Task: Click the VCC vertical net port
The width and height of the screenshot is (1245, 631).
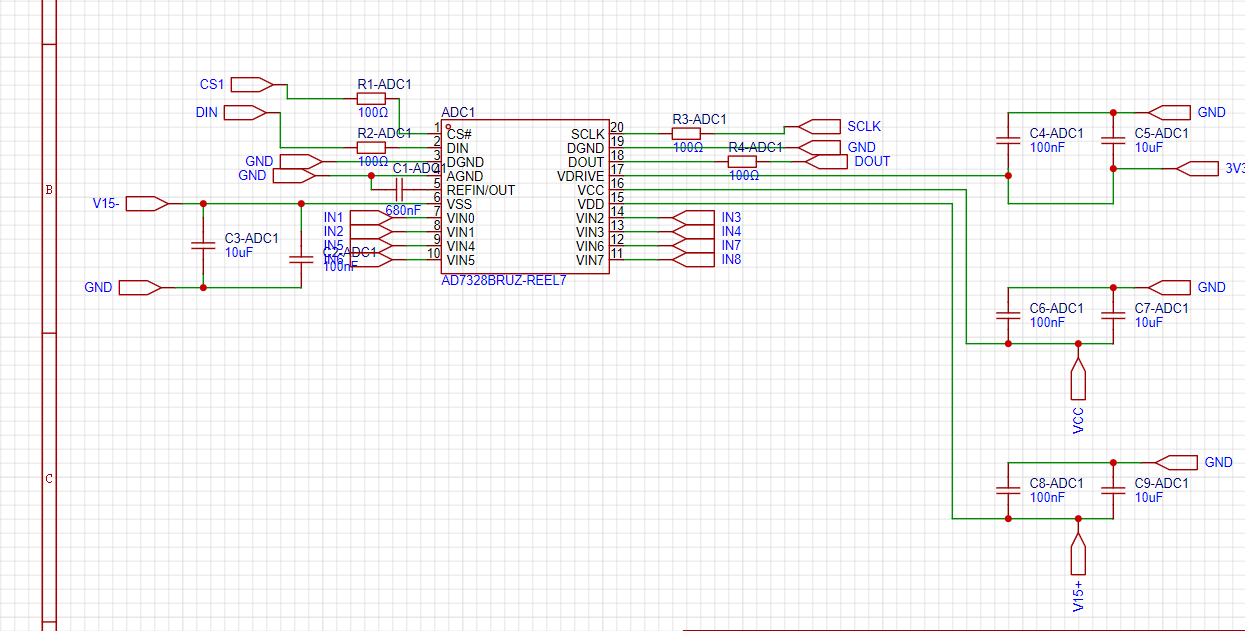Action: pyautogui.click(x=1078, y=380)
